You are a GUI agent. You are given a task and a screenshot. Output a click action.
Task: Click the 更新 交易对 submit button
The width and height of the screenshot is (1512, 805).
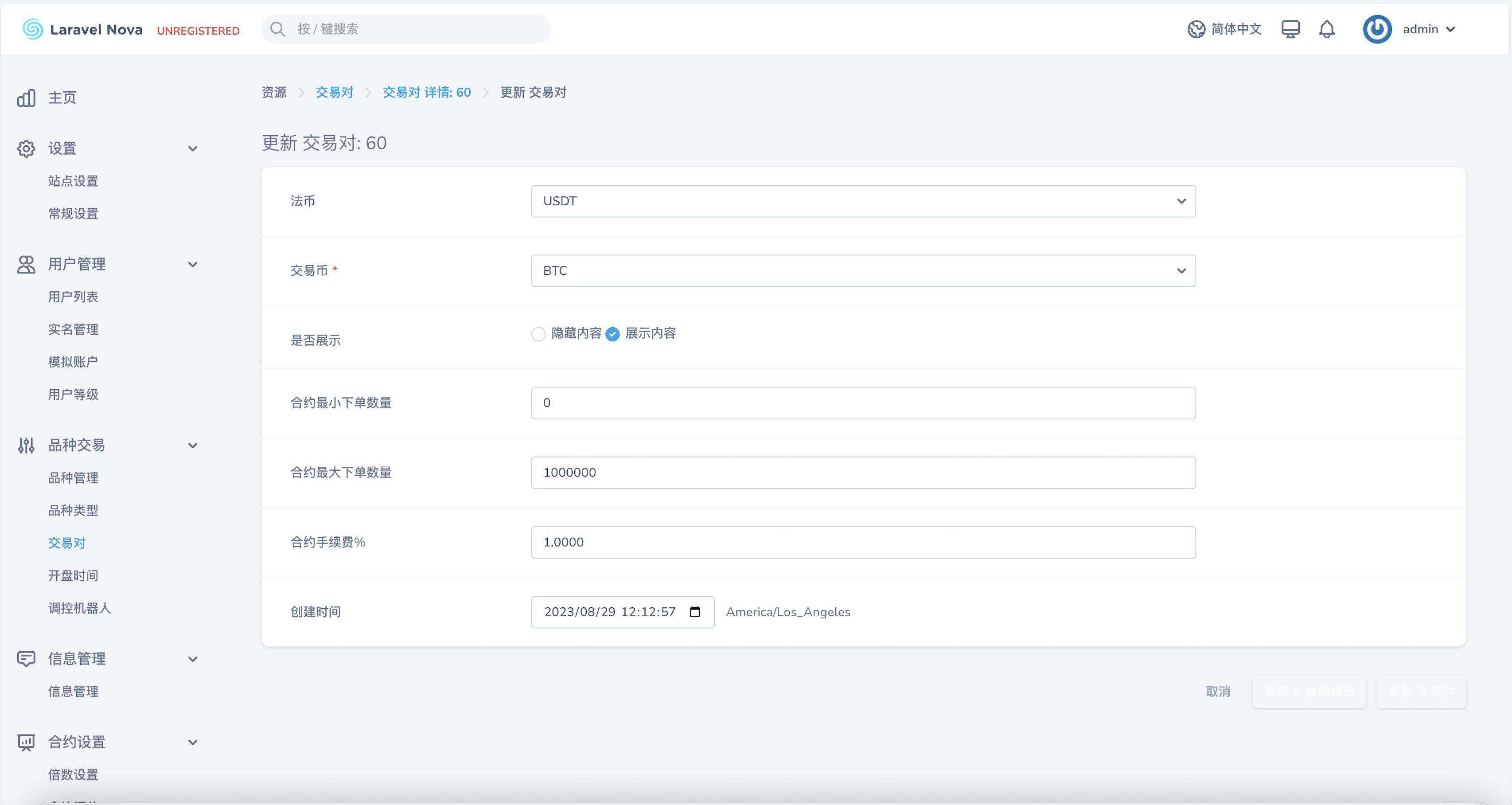point(1421,692)
